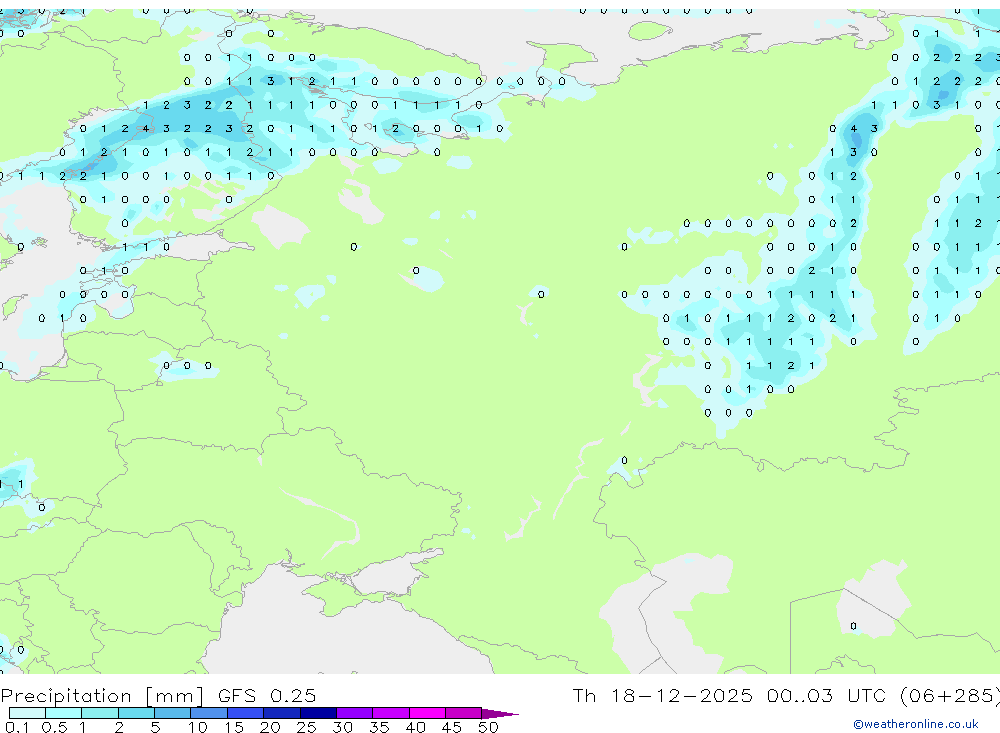Pick the legend swatch between 5 and 10

(173, 713)
